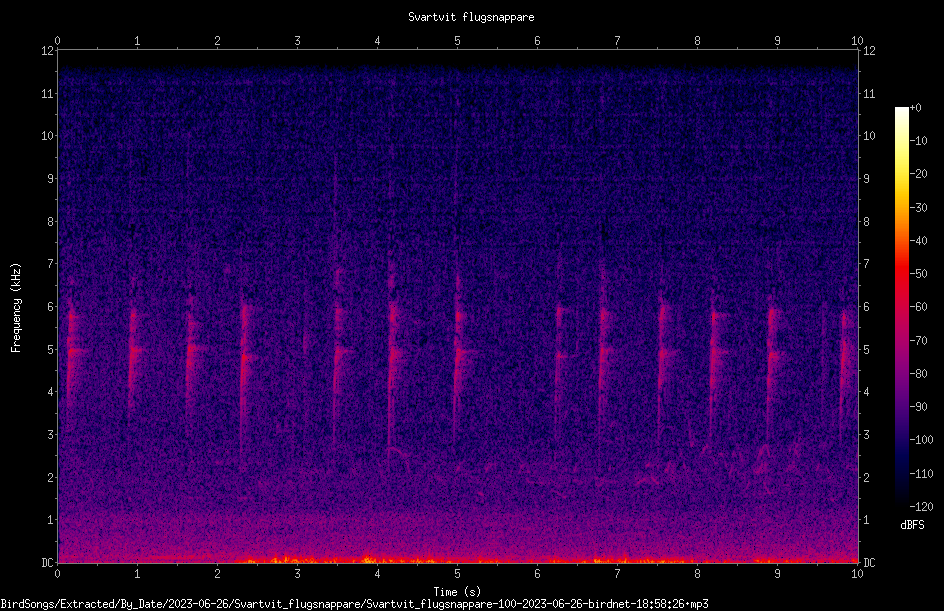Screen dimensions: 944x611
Task: Select the "-30" colorbar label
Action: [x=919, y=208]
